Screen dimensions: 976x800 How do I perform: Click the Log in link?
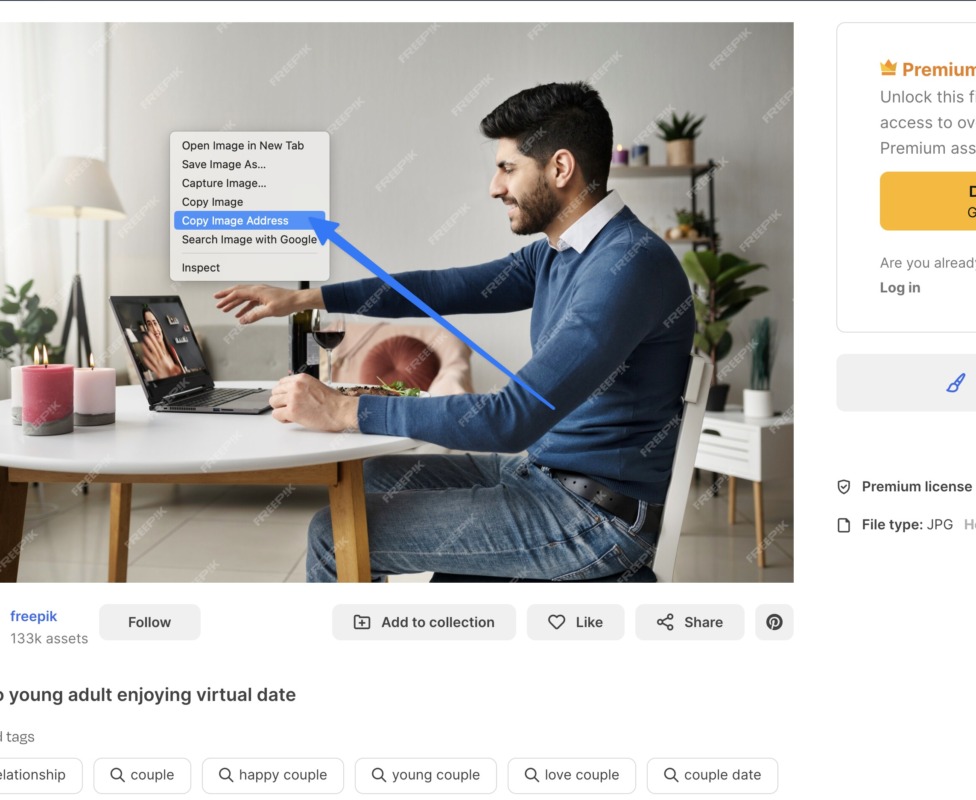899,288
